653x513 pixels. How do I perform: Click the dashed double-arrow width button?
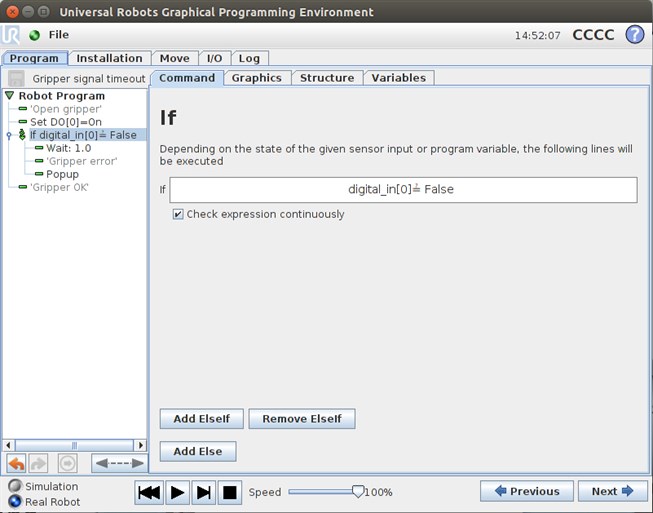[119, 463]
